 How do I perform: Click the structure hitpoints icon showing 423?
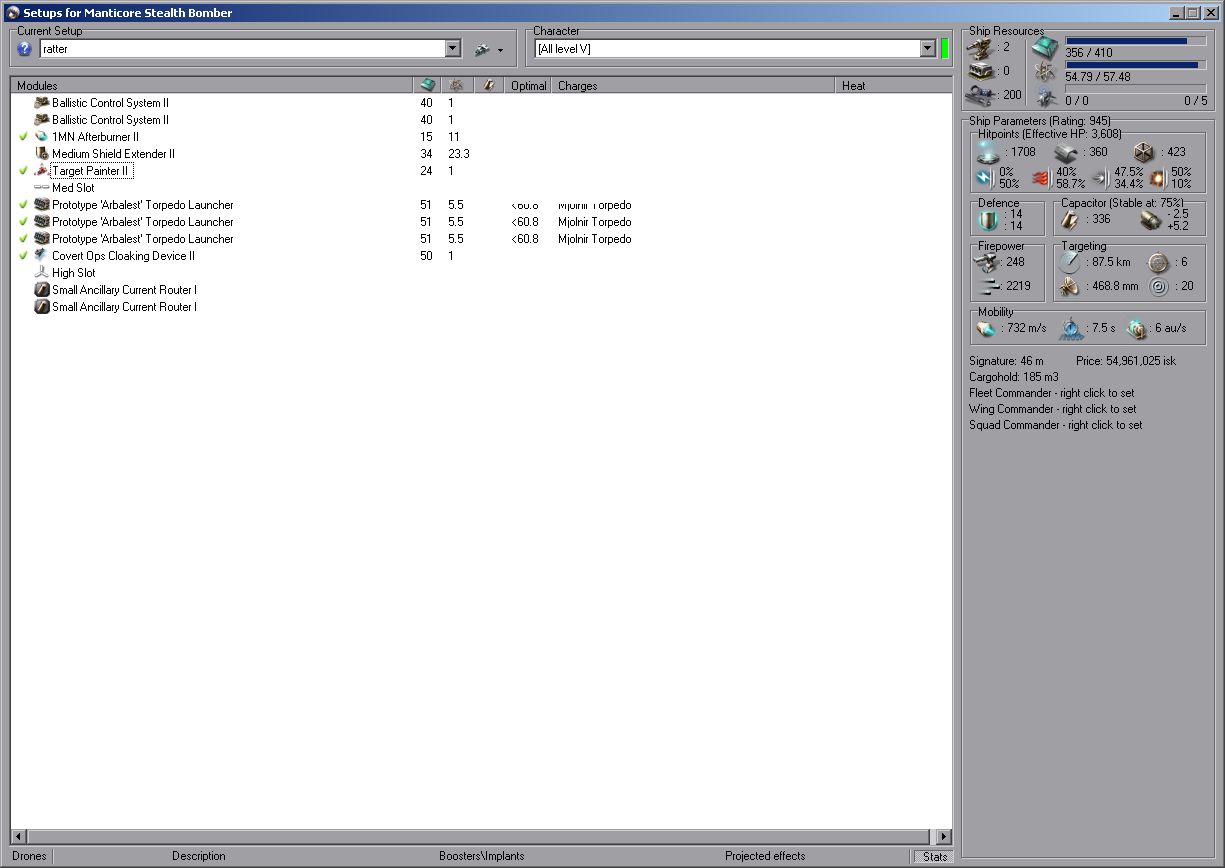[1145, 152]
